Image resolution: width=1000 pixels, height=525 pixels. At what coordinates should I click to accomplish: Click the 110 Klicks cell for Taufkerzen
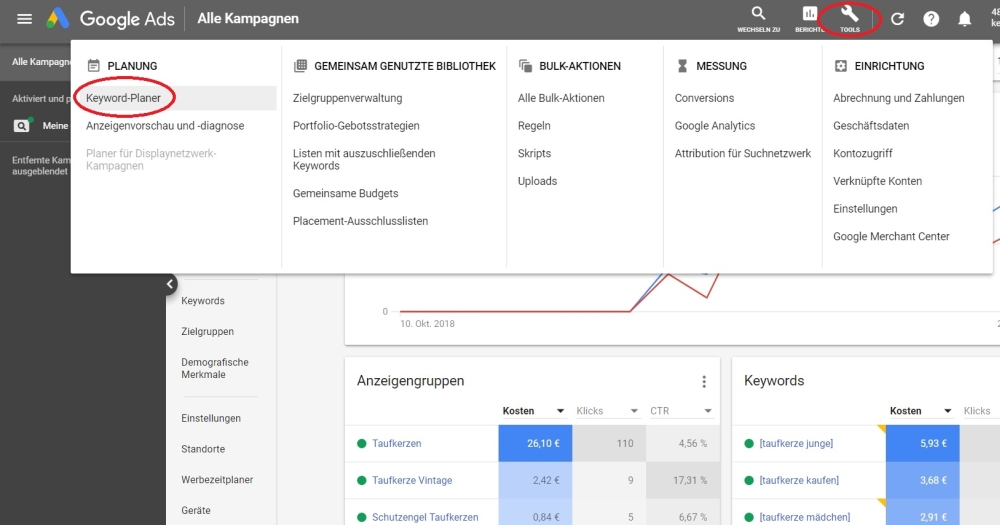point(609,443)
